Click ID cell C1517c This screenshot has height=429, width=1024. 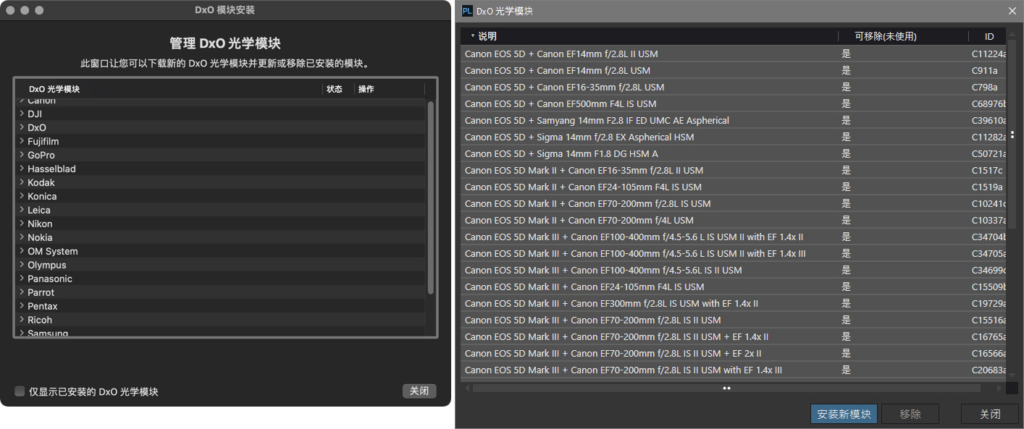click(987, 170)
